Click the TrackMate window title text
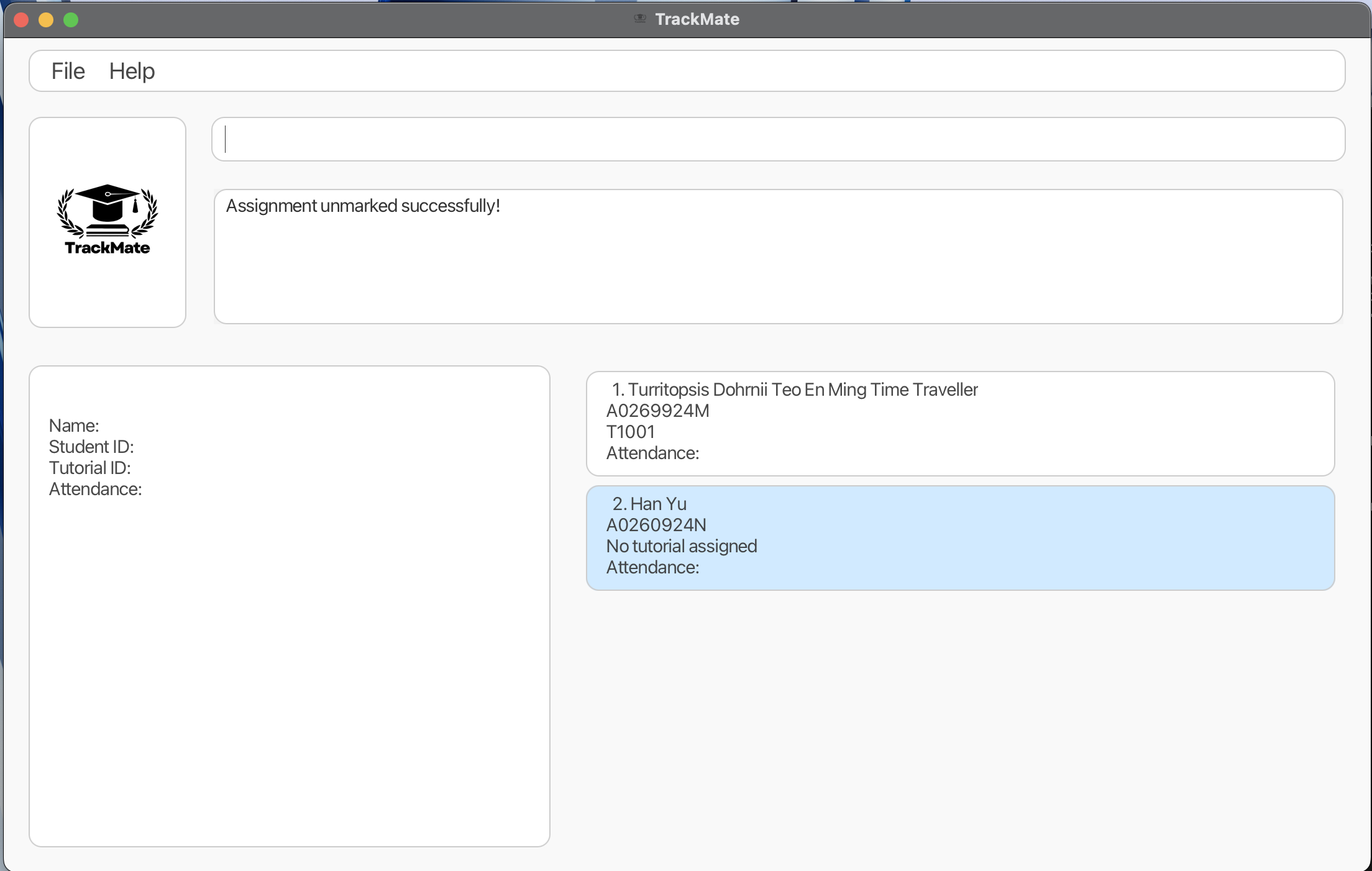This screenshot has width=1372, height=871. click(x=697, y=19)
